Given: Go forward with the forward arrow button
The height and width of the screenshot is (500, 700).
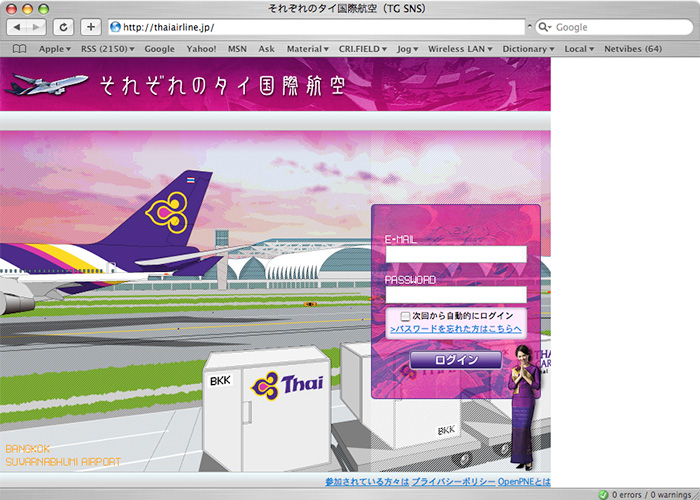Looking at the screenshot, I should [36, 27].
